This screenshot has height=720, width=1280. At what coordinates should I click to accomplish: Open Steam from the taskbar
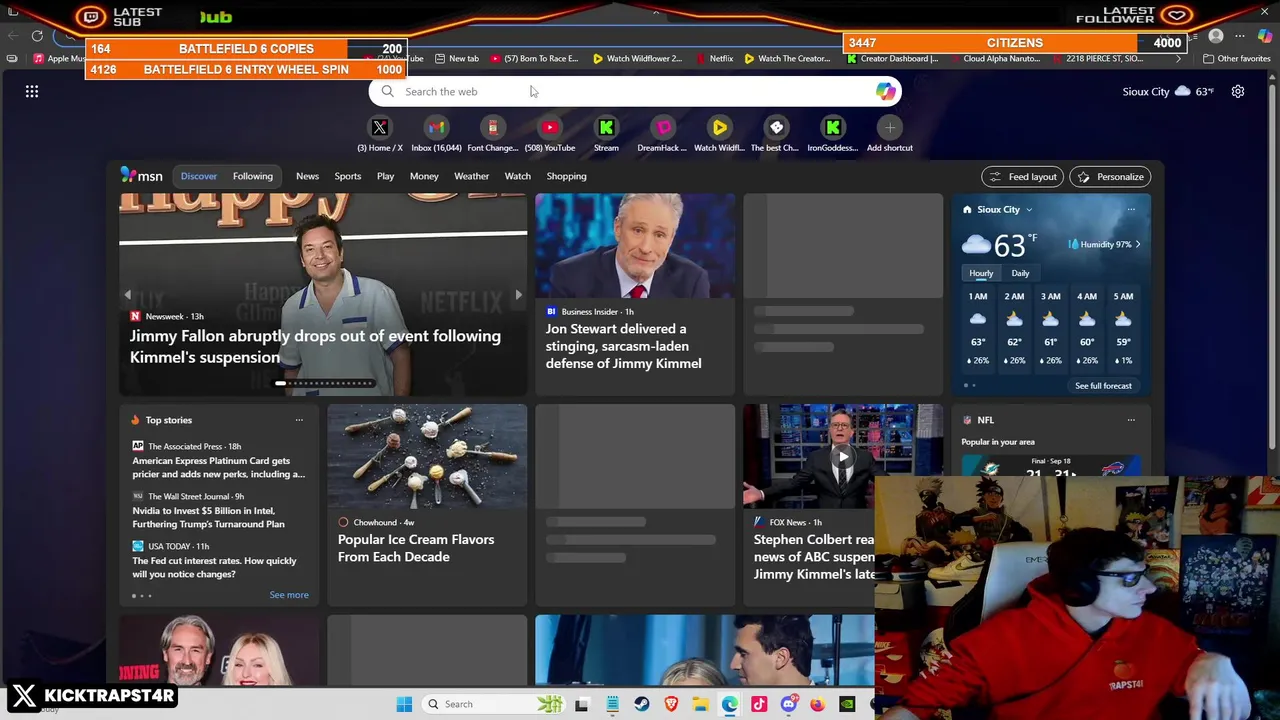point(642,704)
